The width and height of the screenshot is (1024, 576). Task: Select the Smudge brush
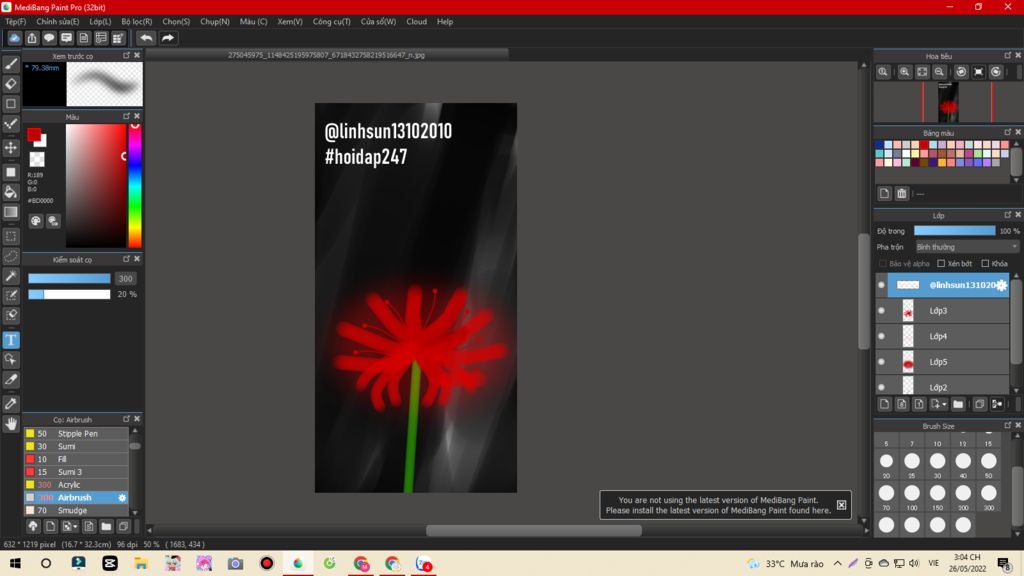pyautogui.click(x=76, y=510)
